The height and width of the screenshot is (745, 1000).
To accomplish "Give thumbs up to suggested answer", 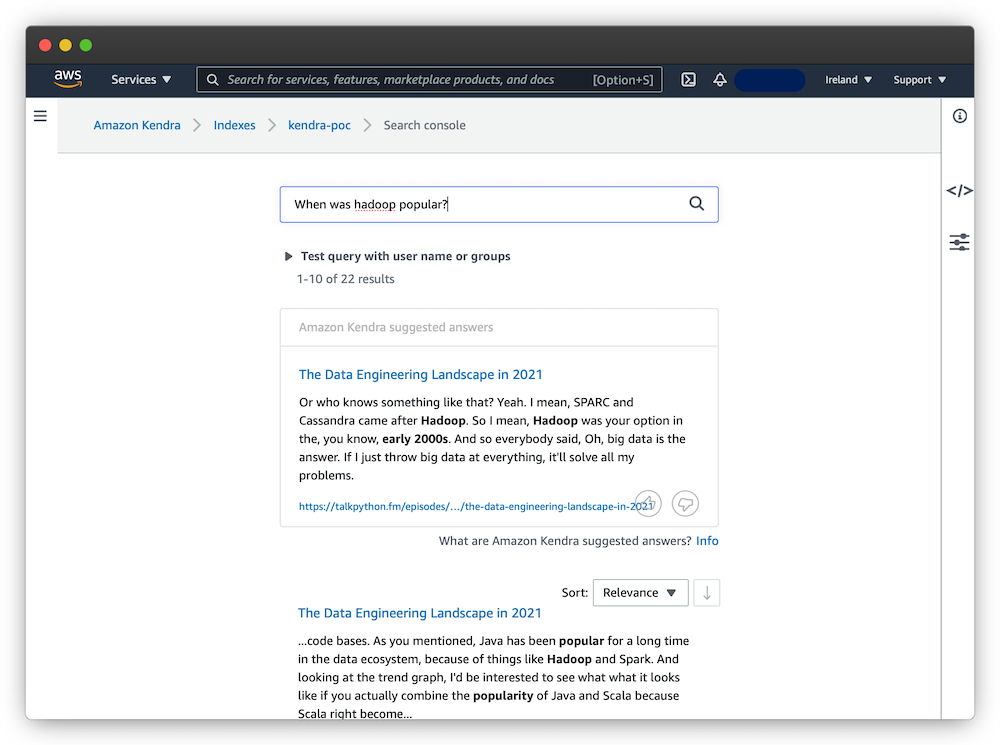I will click(x=648, y=503).
